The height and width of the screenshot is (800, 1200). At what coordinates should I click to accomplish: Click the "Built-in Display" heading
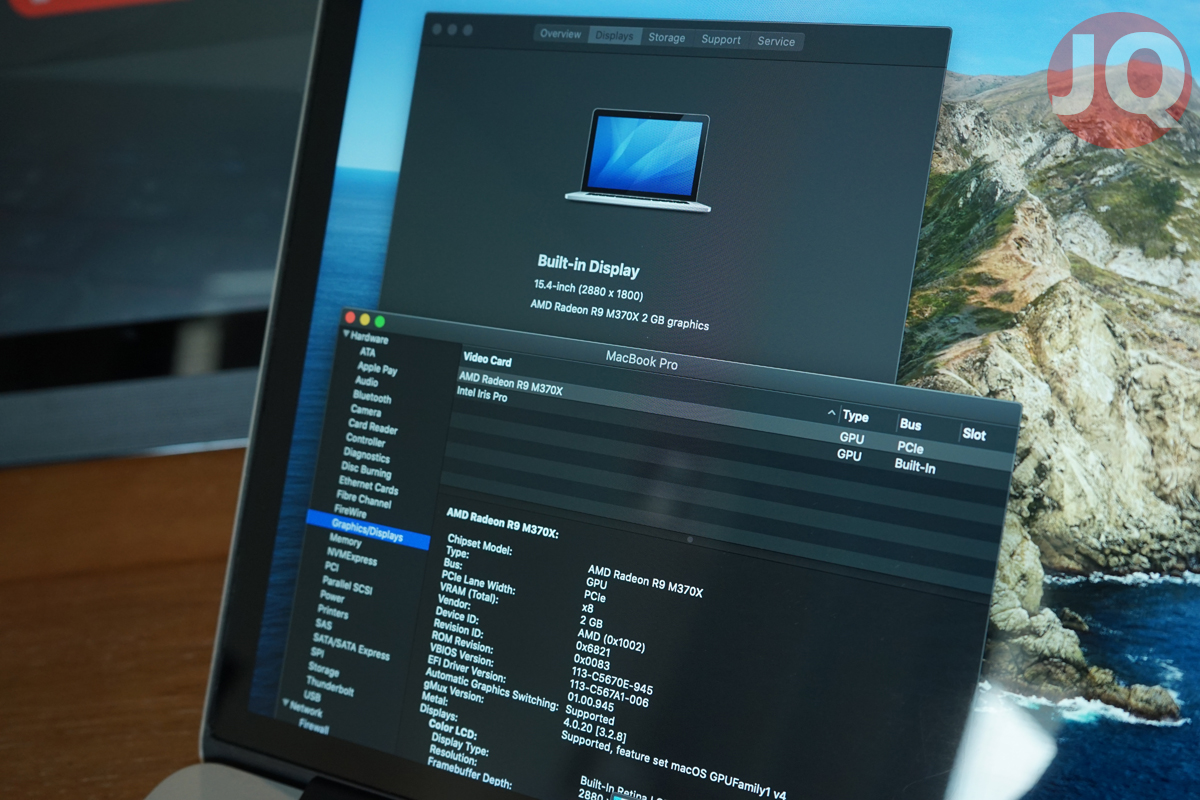pos(588,265)
